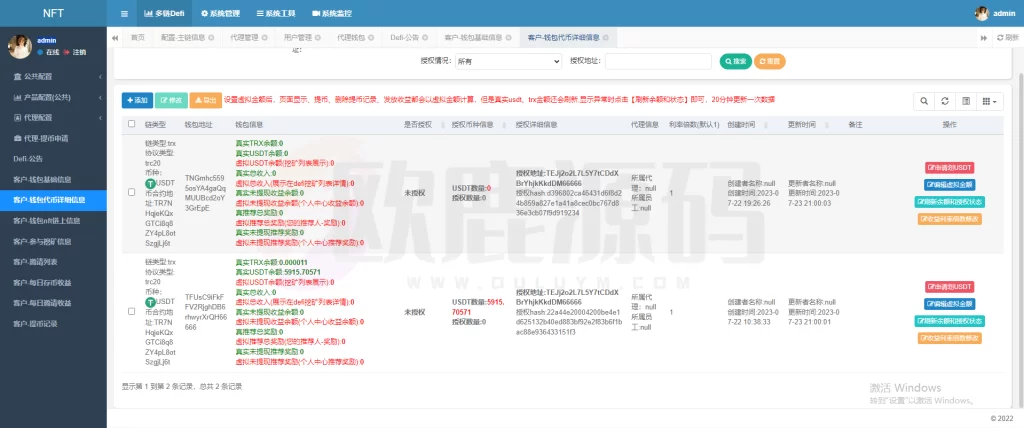Click the orange 导出 export button
This screenshot has width=1024, height=428.
pos(206,101)
